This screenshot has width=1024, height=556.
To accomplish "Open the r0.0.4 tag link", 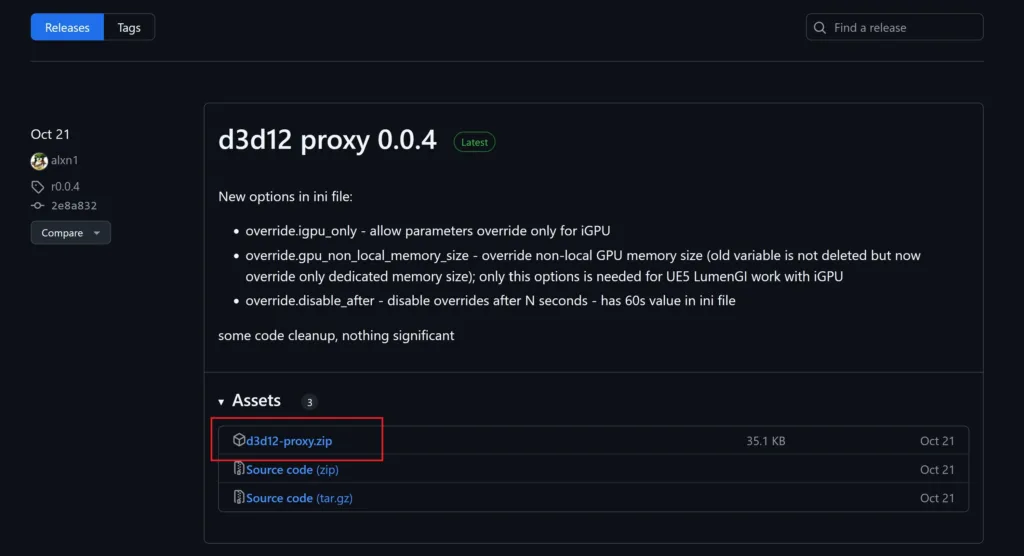I will click(65, 187).
